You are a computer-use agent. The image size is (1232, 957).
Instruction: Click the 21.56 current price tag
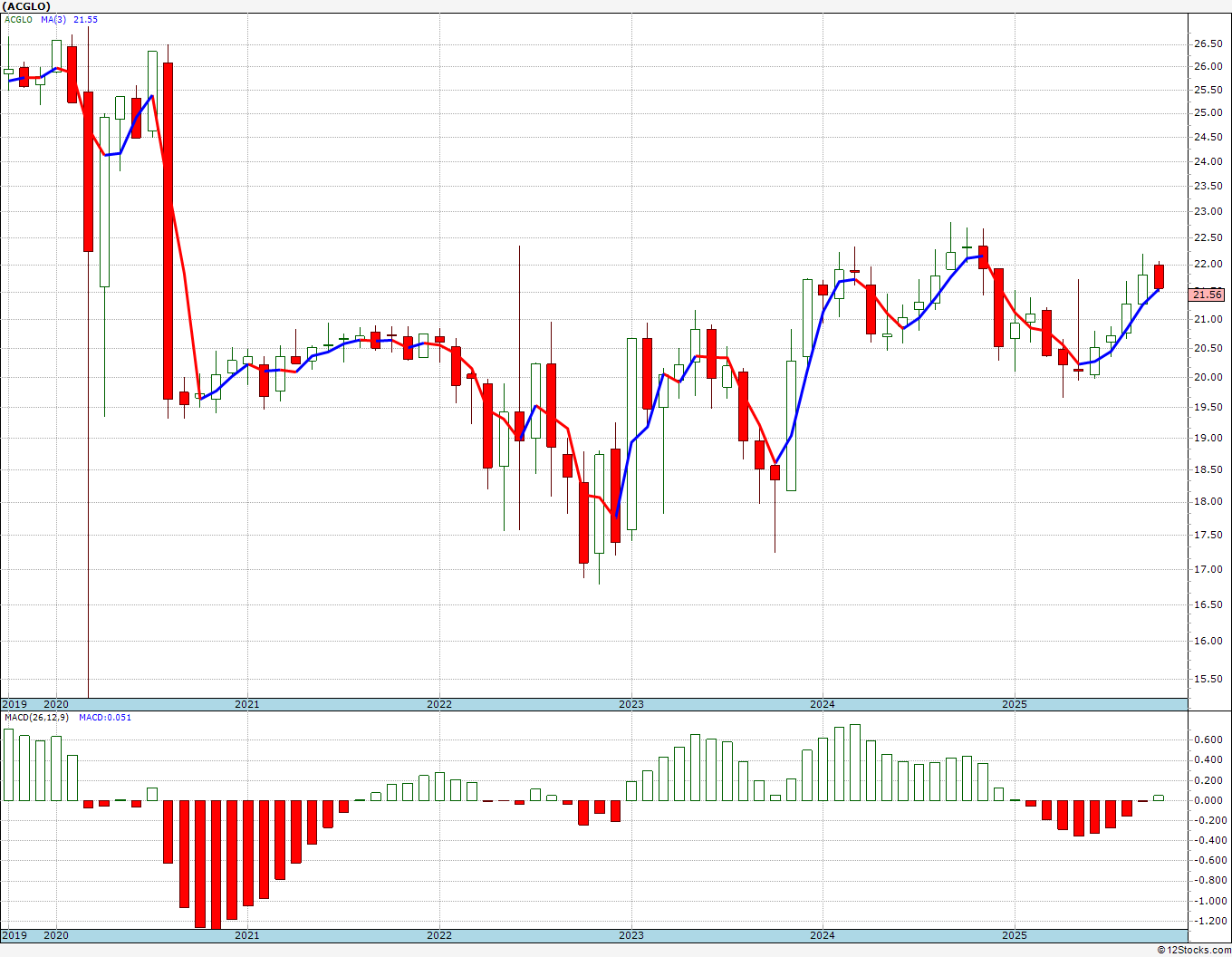1207,295
